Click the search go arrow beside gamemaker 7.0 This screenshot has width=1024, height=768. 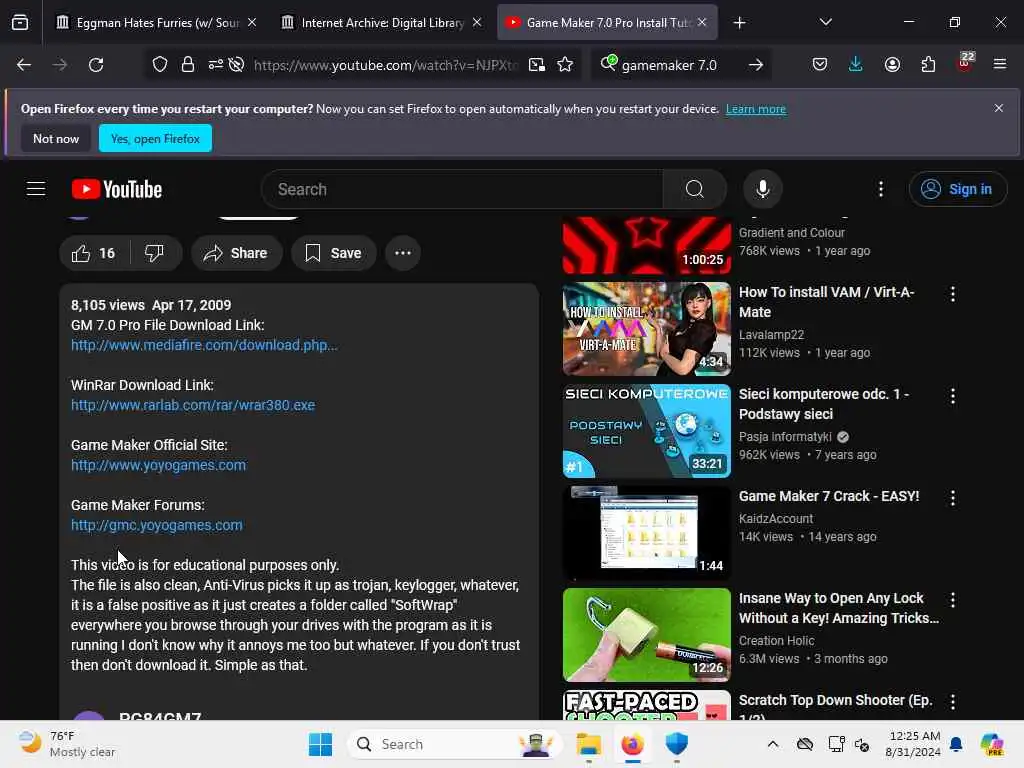pos(756,65)
